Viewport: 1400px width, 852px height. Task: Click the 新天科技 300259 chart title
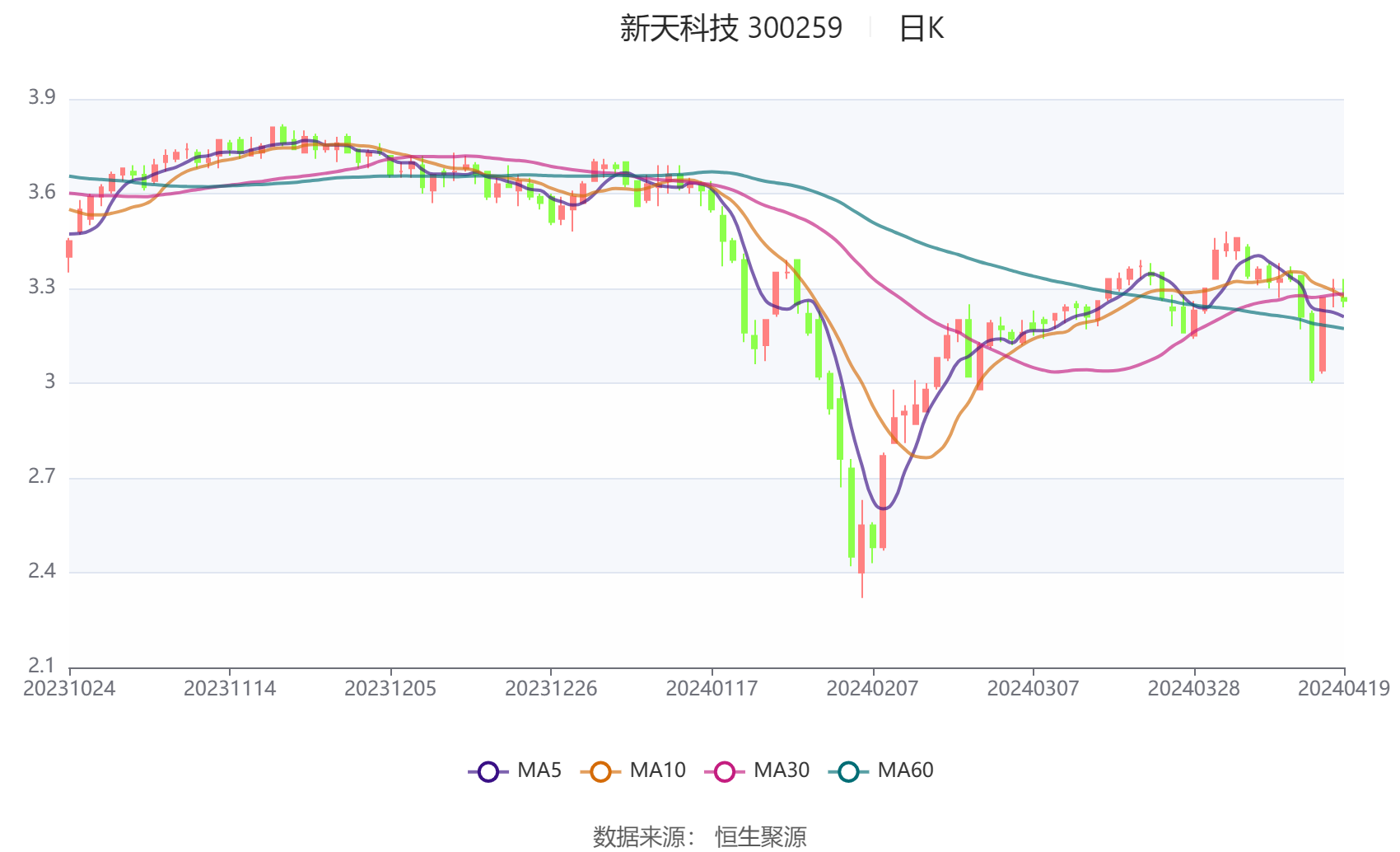pyautogui.click(x=730, y=29)
